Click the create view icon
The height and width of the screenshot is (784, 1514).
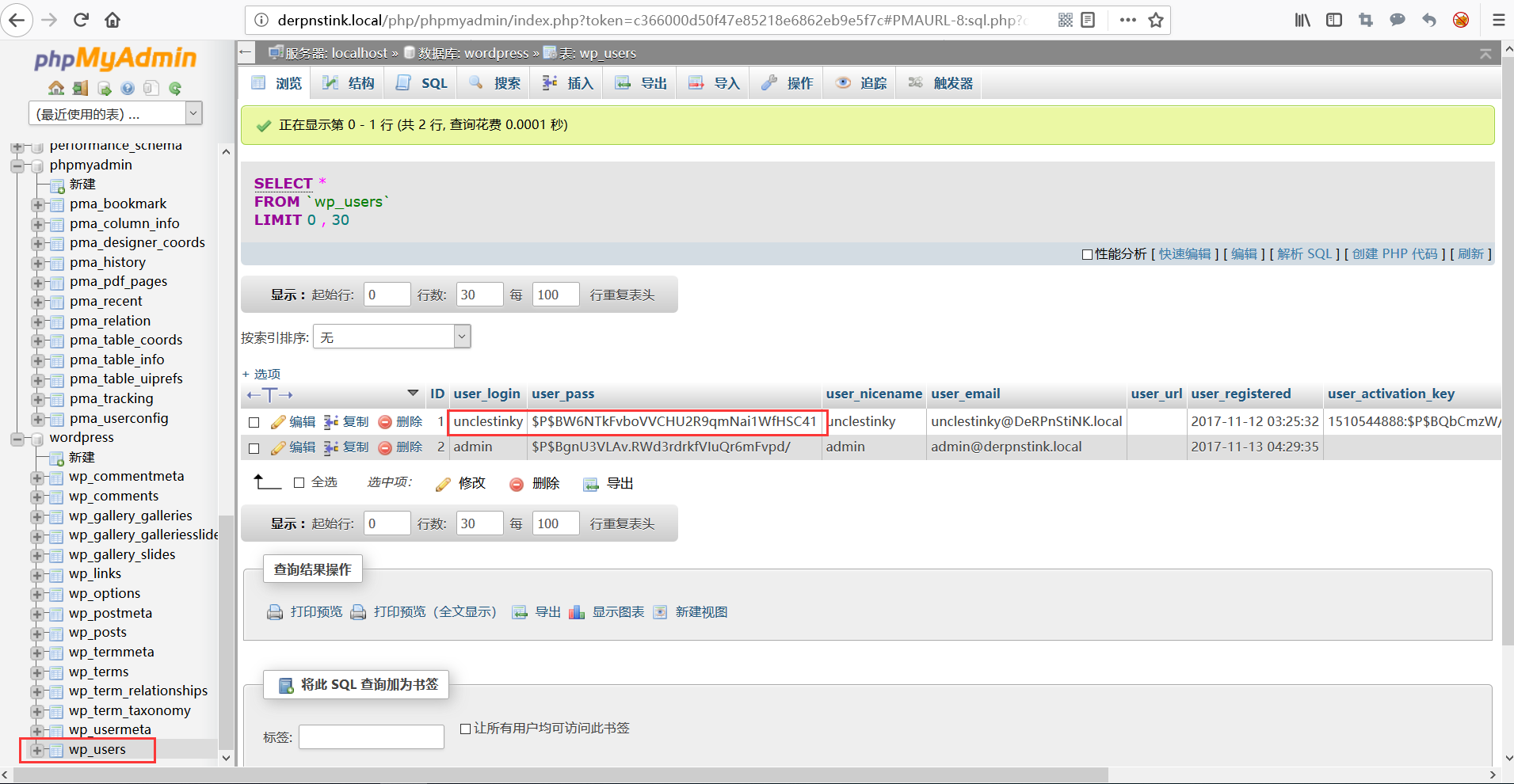(660, 612)
